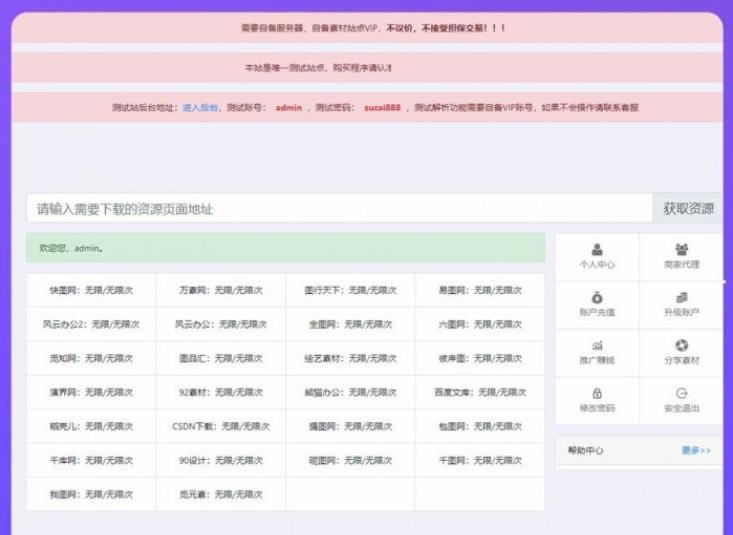733x535 pixels.
Task: Click the test account name admin
Action: 288,108
